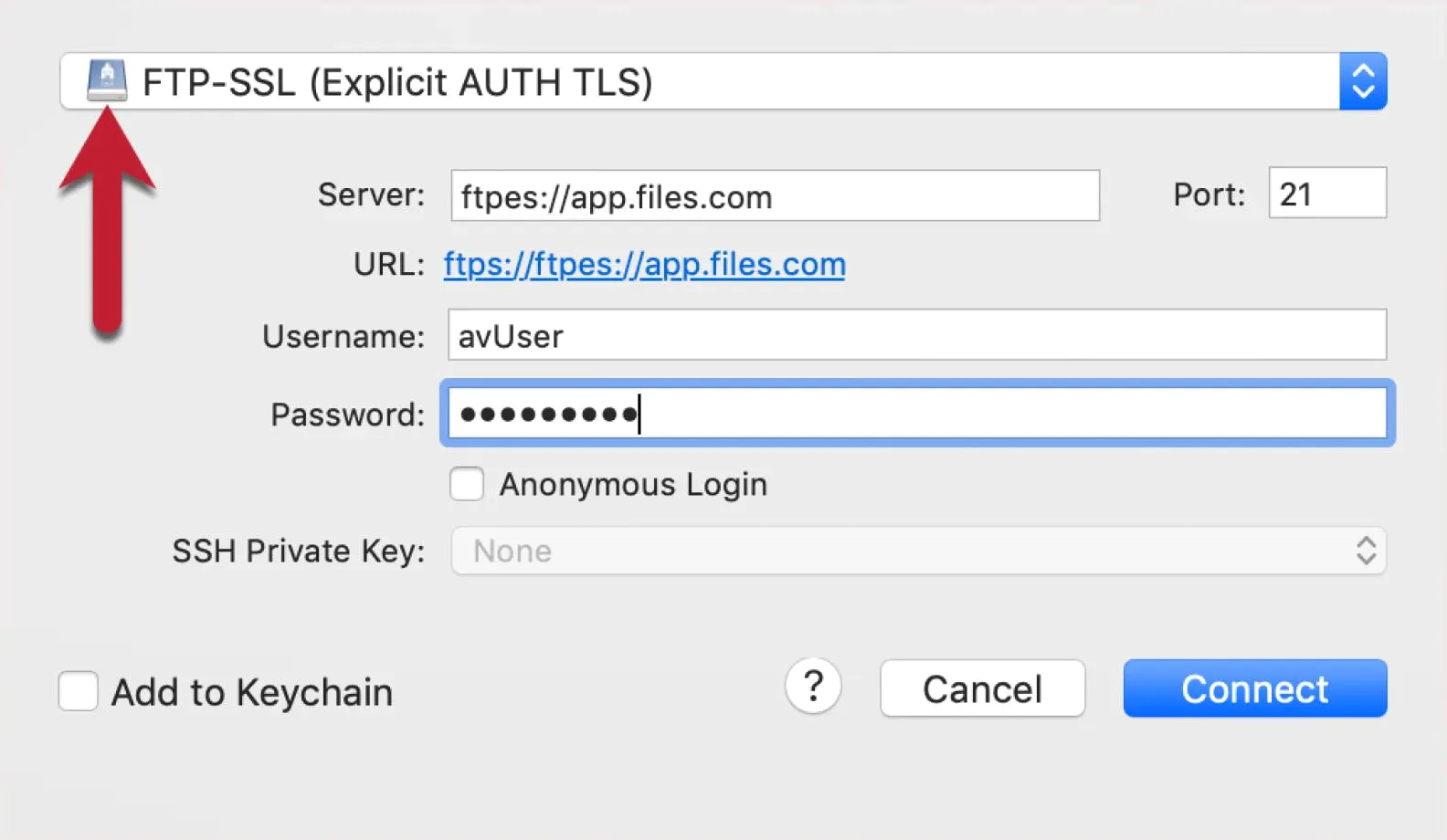Click the Password label
1447x840 pixels.
(348, 415)
